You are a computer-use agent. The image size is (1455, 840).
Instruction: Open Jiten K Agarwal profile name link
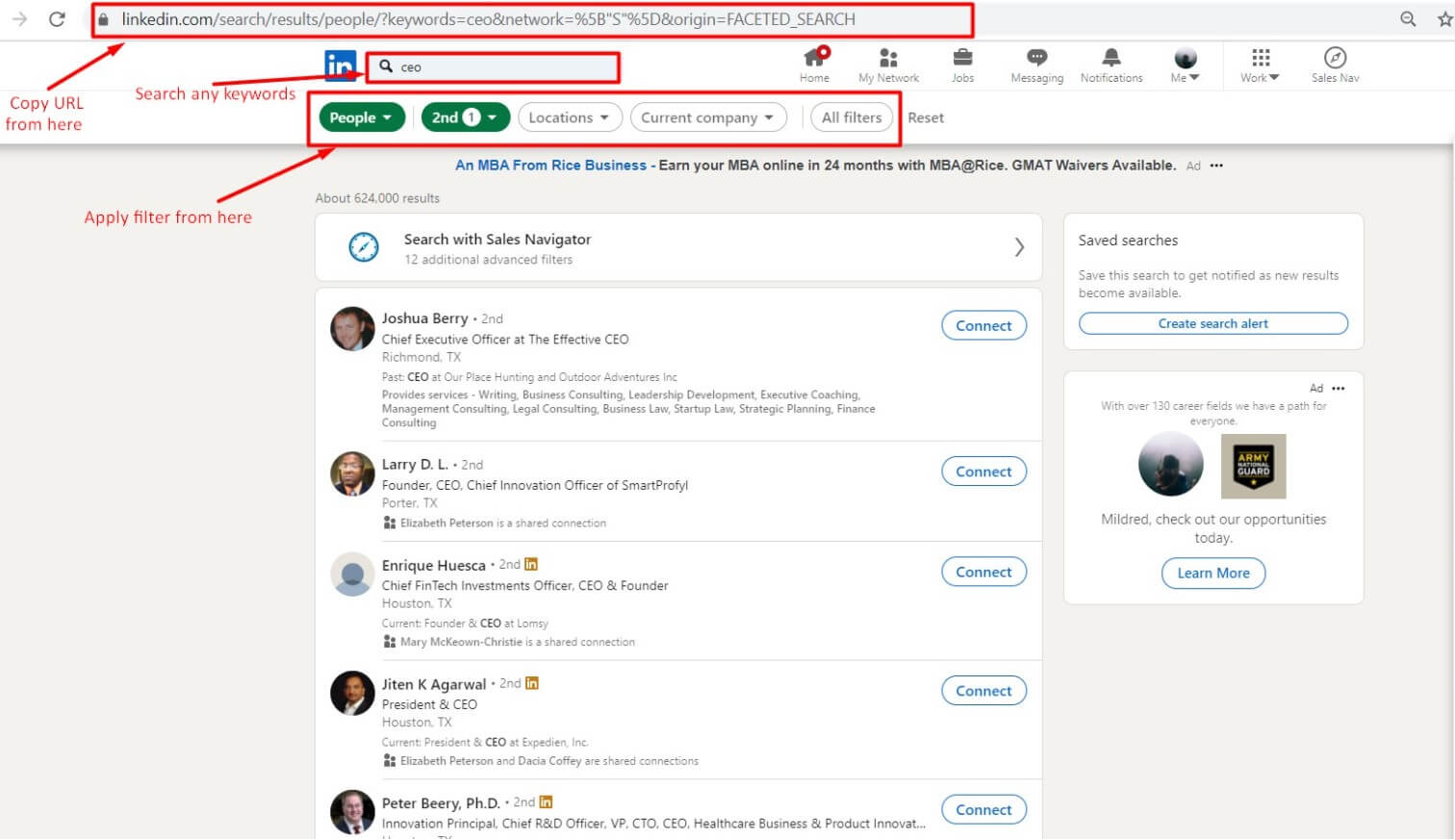pos(434,684)
